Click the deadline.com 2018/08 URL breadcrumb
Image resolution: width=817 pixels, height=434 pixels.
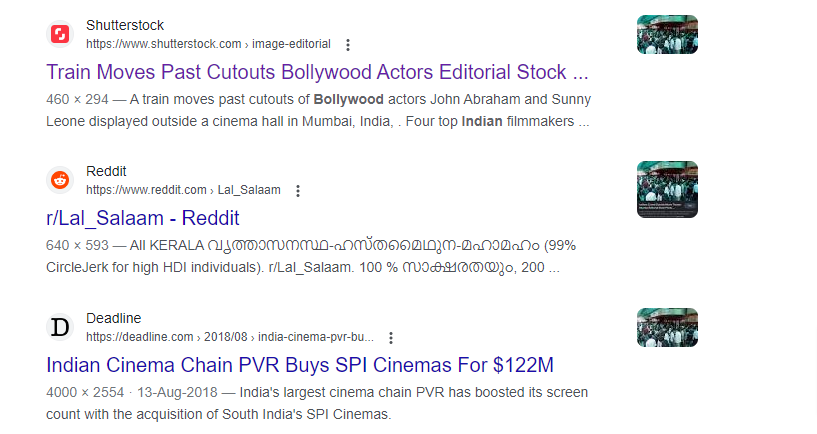230,337
